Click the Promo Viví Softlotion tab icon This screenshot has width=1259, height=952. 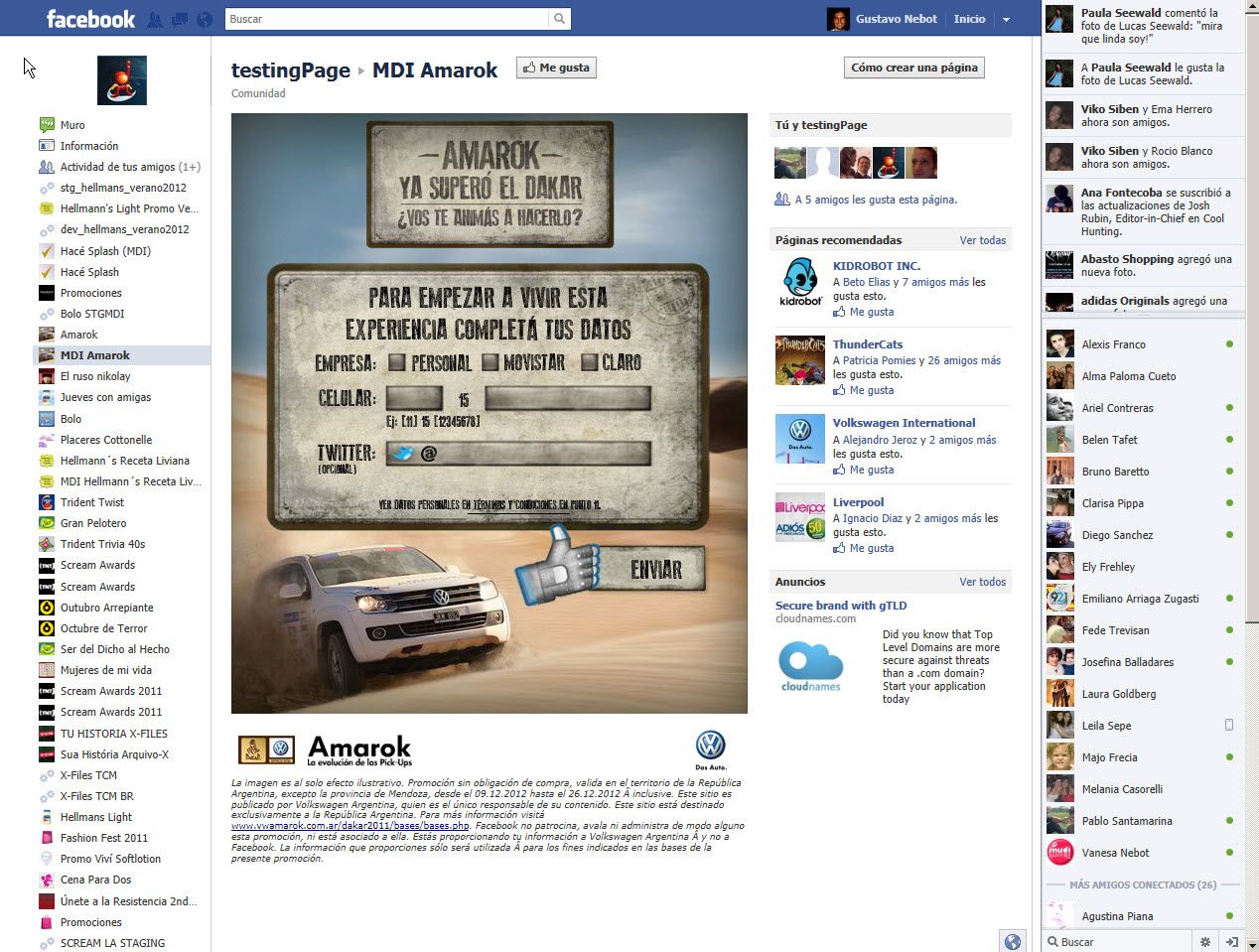pos(47,859)
